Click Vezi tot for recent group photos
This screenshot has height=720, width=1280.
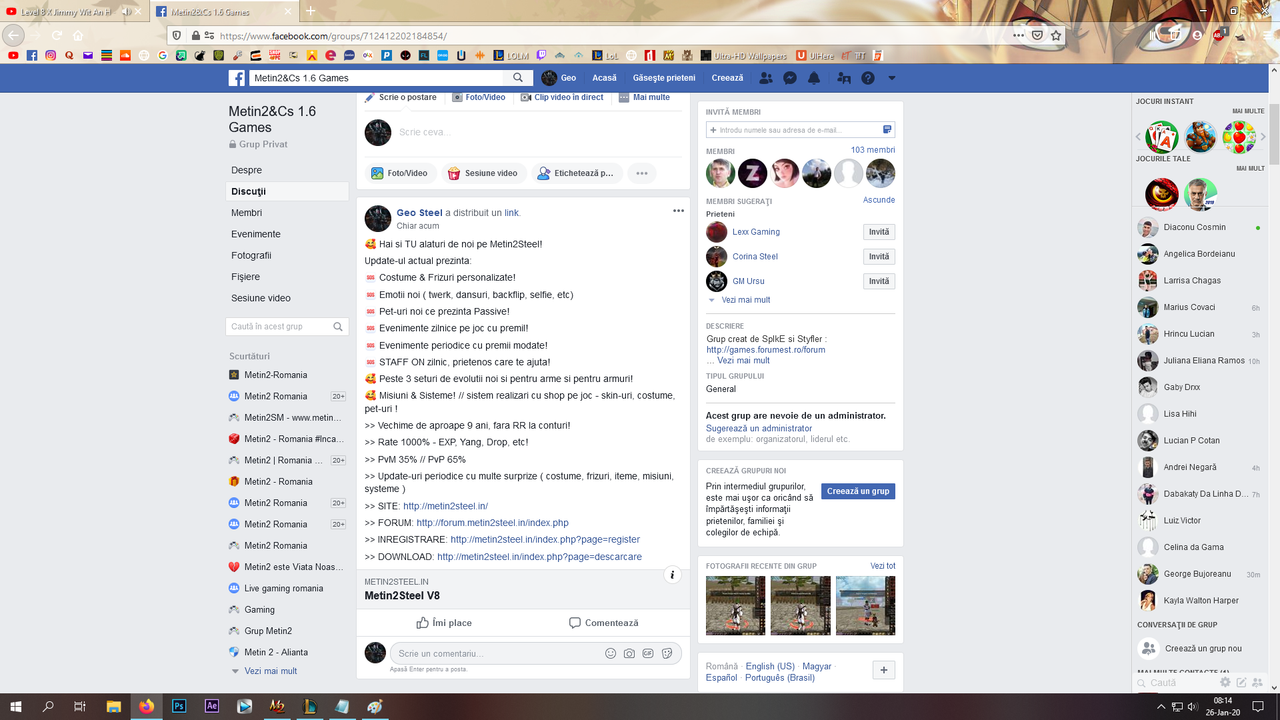click(883, 566)
